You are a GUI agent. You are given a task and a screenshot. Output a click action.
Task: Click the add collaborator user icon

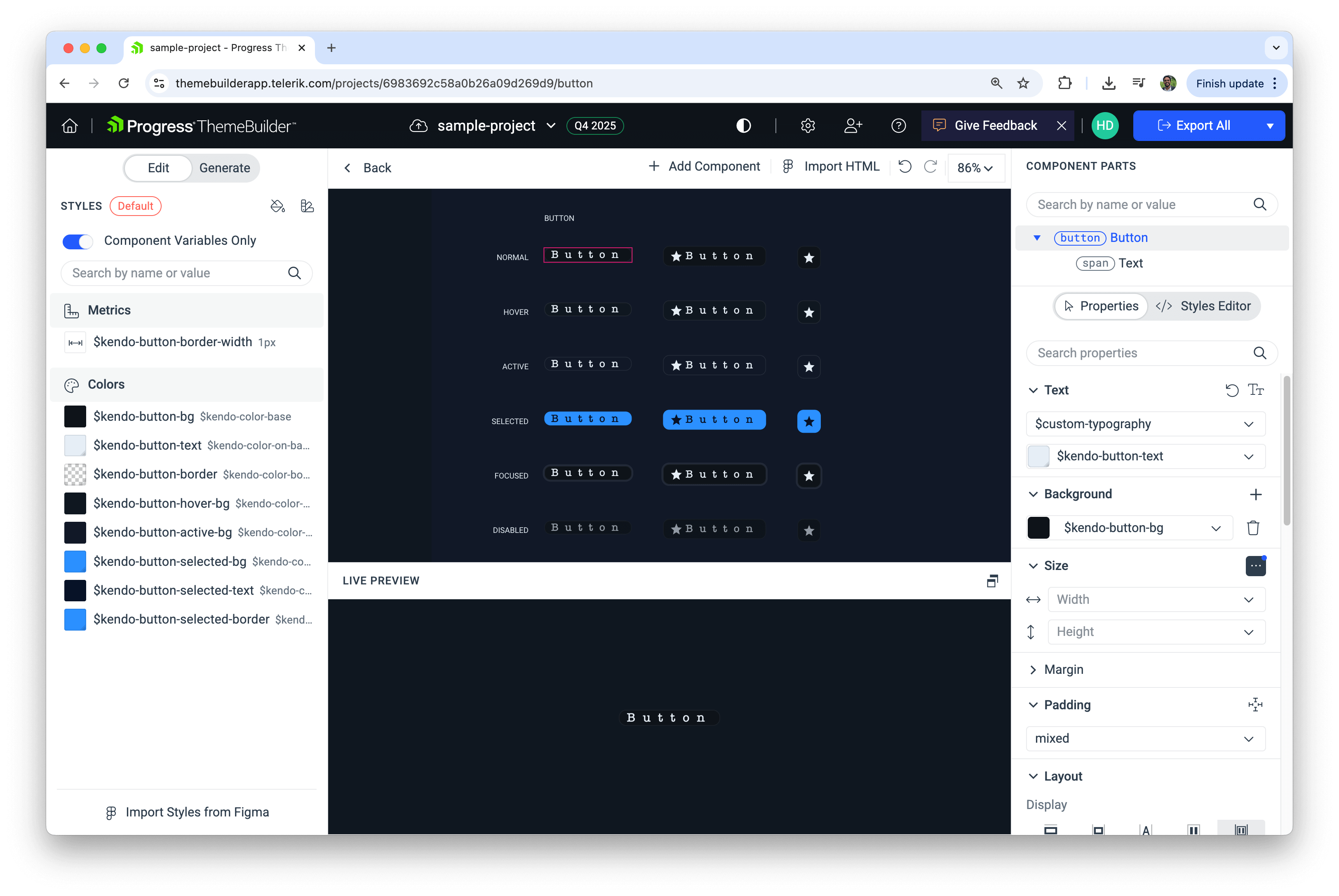point(853,126)
